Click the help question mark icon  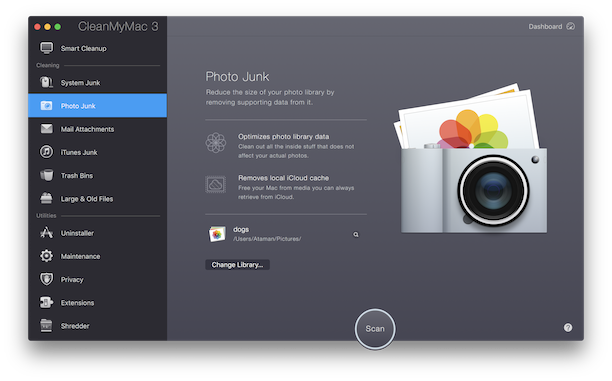568,328
